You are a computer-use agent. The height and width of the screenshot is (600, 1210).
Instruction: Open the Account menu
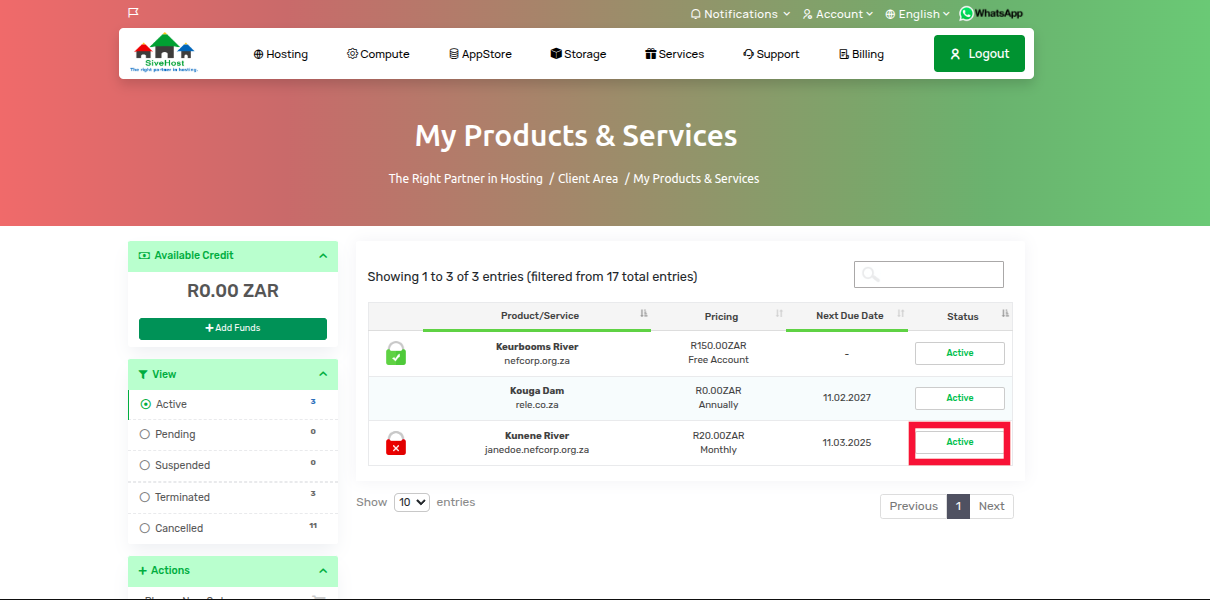pyautogui.click(x=836, y=13)
